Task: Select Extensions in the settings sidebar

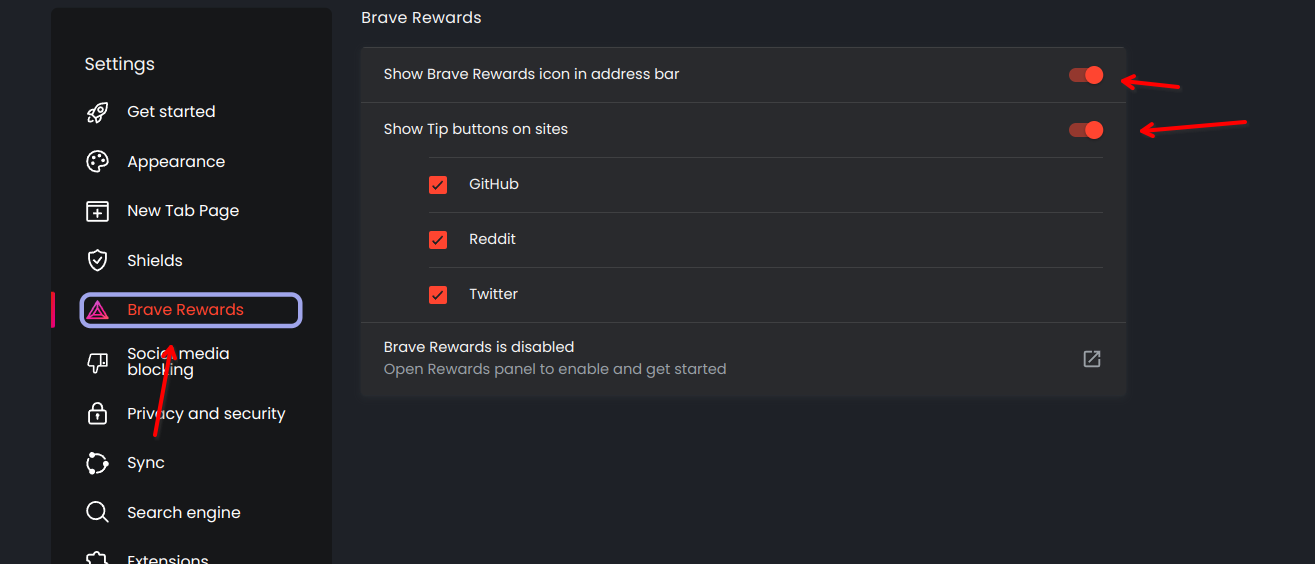Action: [168, 556]
